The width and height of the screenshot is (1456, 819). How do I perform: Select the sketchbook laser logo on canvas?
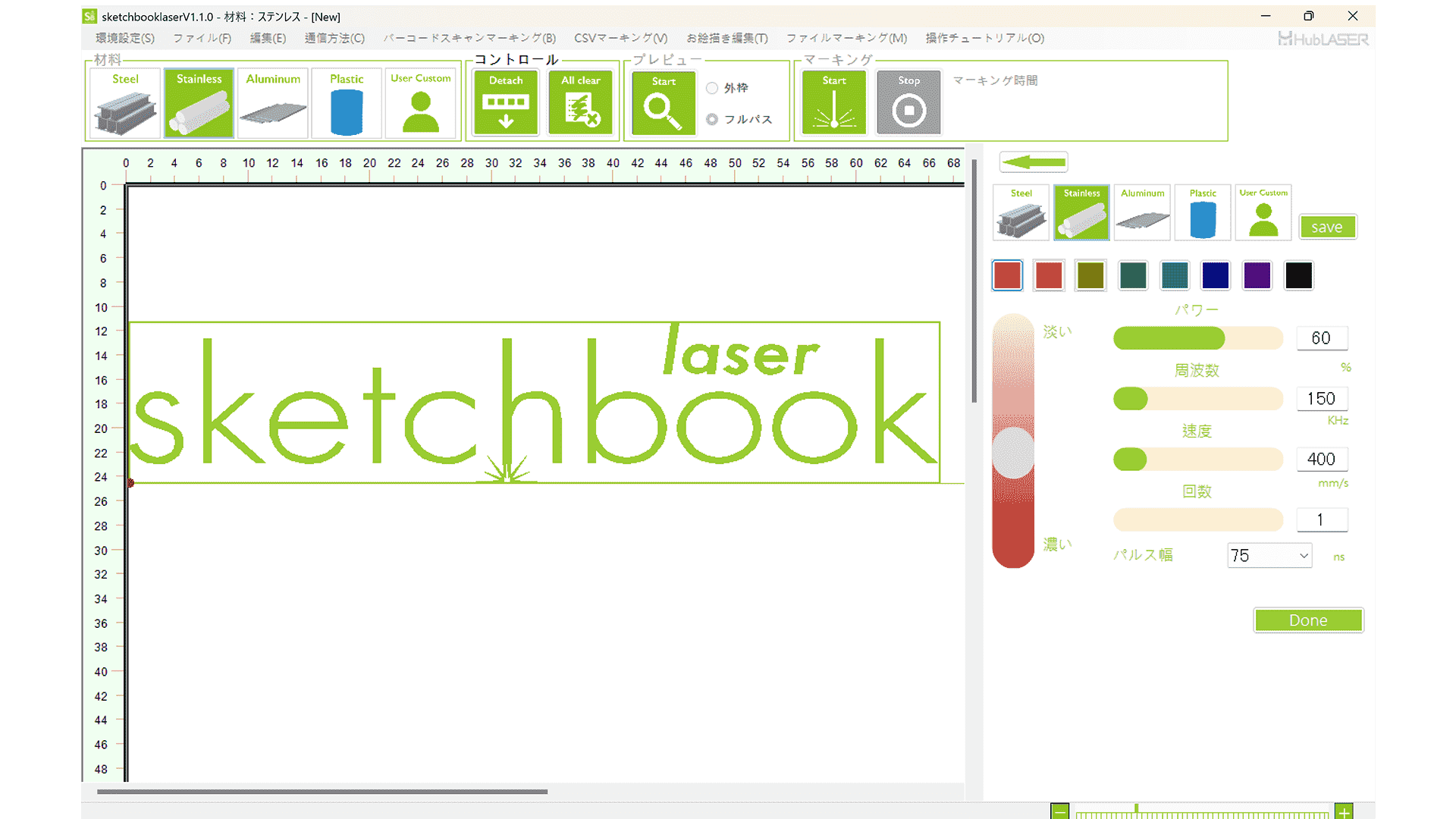[535, 403]
